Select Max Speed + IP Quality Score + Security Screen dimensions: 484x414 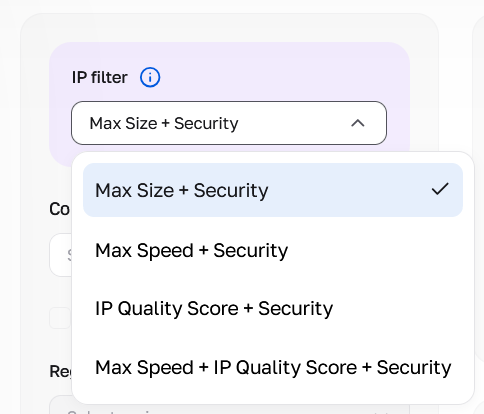coord(273,367)
